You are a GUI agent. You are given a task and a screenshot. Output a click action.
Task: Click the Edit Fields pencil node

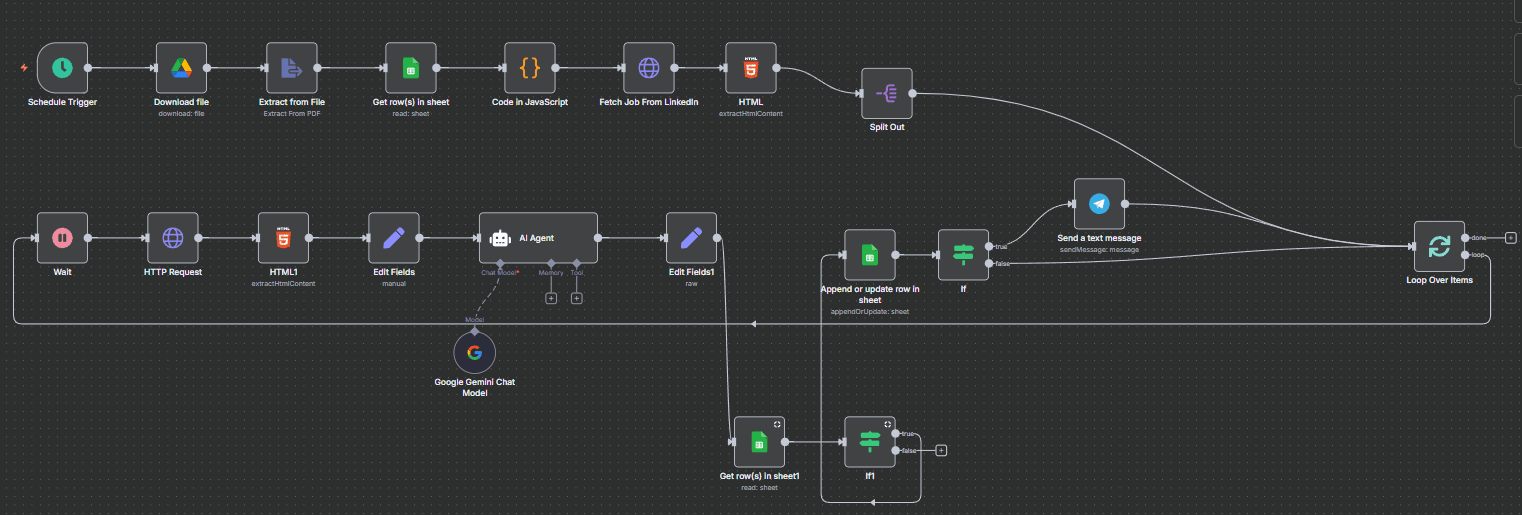(x=394, y=238)
